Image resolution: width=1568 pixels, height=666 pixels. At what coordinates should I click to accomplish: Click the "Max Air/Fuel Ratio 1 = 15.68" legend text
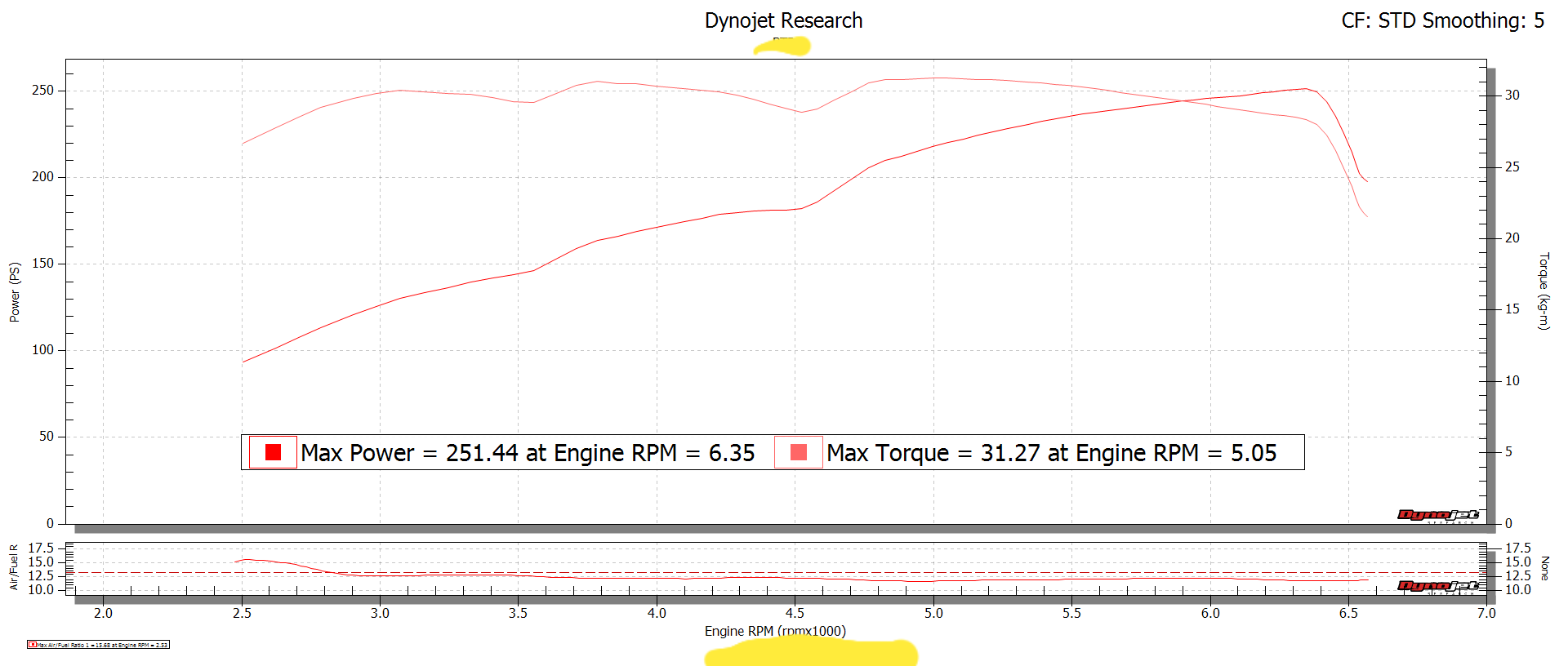click(x=102, y=645)
